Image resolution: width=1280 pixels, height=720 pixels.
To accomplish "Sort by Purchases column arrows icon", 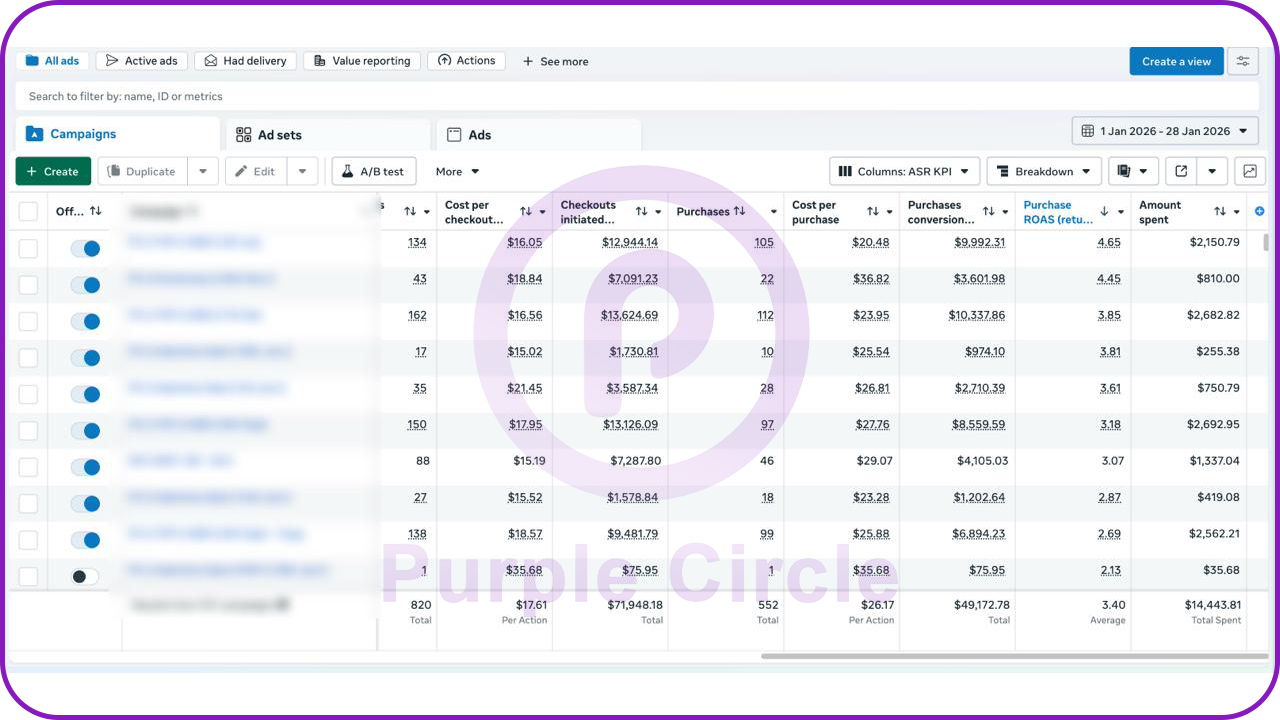I will click(x=740, y=211).
